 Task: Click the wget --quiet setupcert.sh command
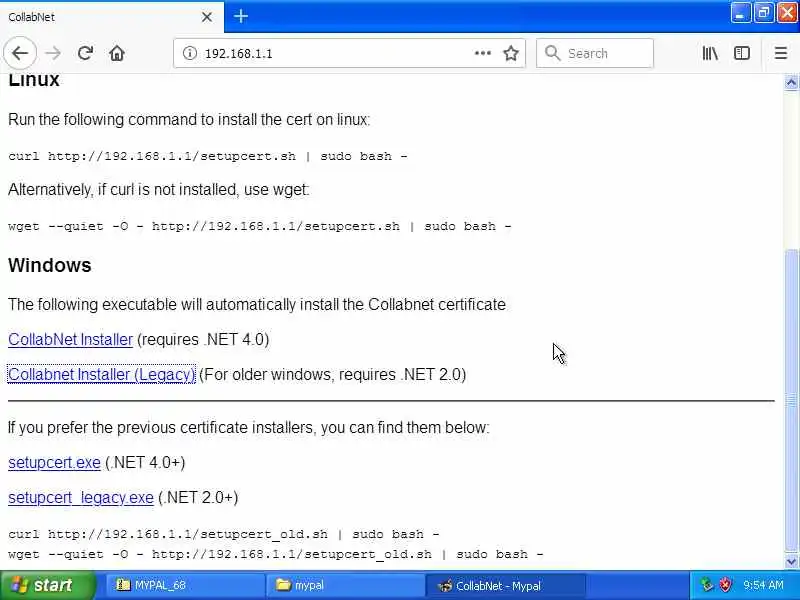point(260,226)
